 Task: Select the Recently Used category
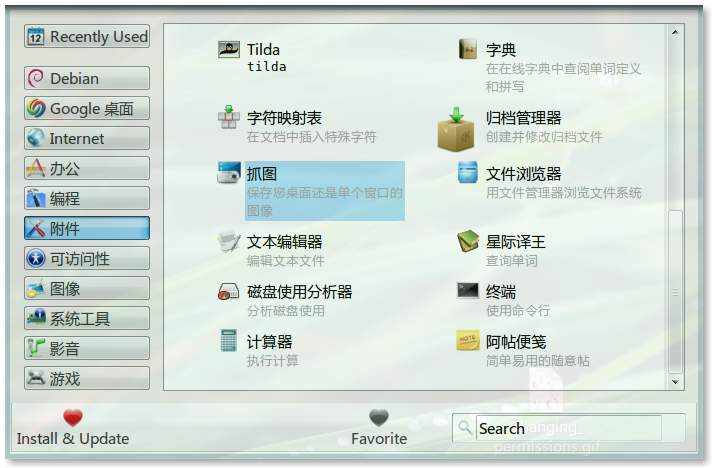[87, 36]
